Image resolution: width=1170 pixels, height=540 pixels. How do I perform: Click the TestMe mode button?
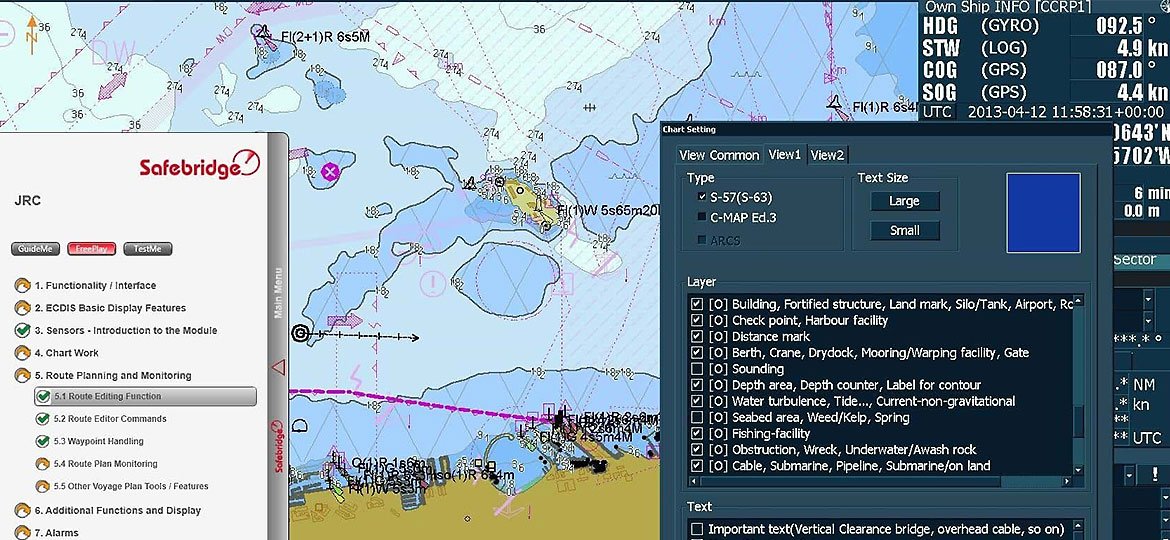(148, 249)
